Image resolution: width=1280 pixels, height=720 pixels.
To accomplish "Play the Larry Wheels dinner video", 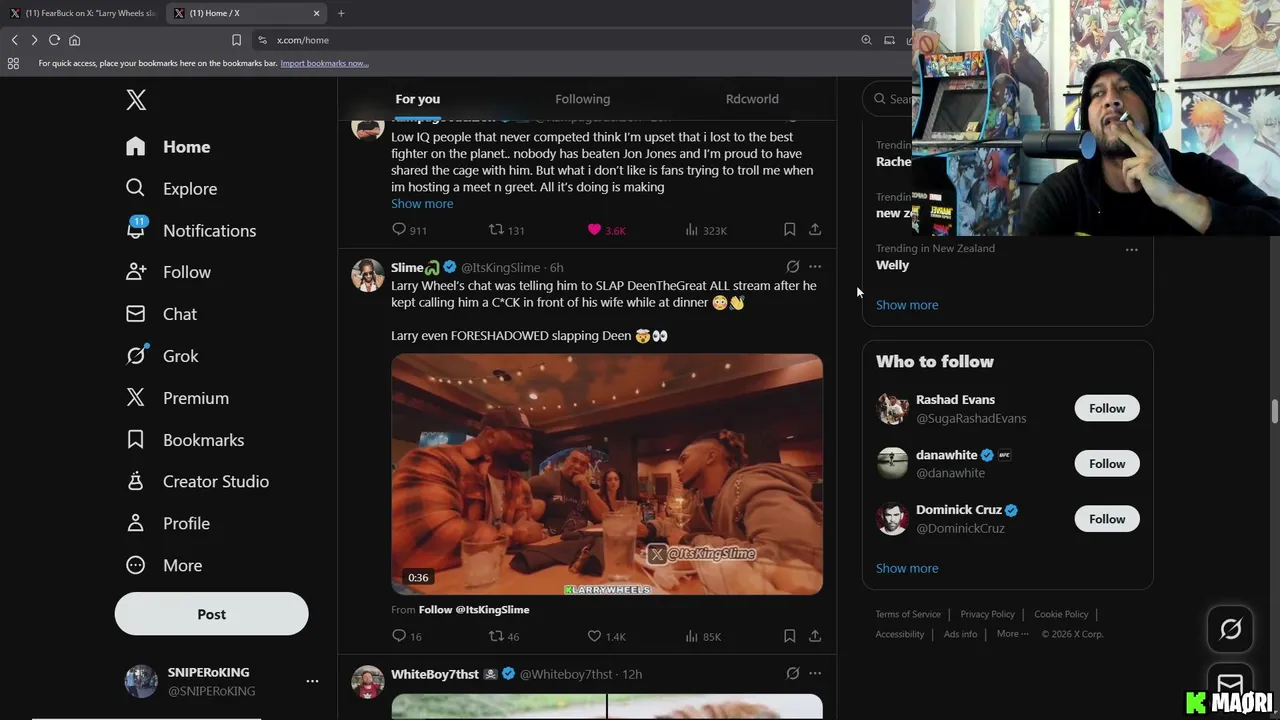I will click(x=607, y=474).
